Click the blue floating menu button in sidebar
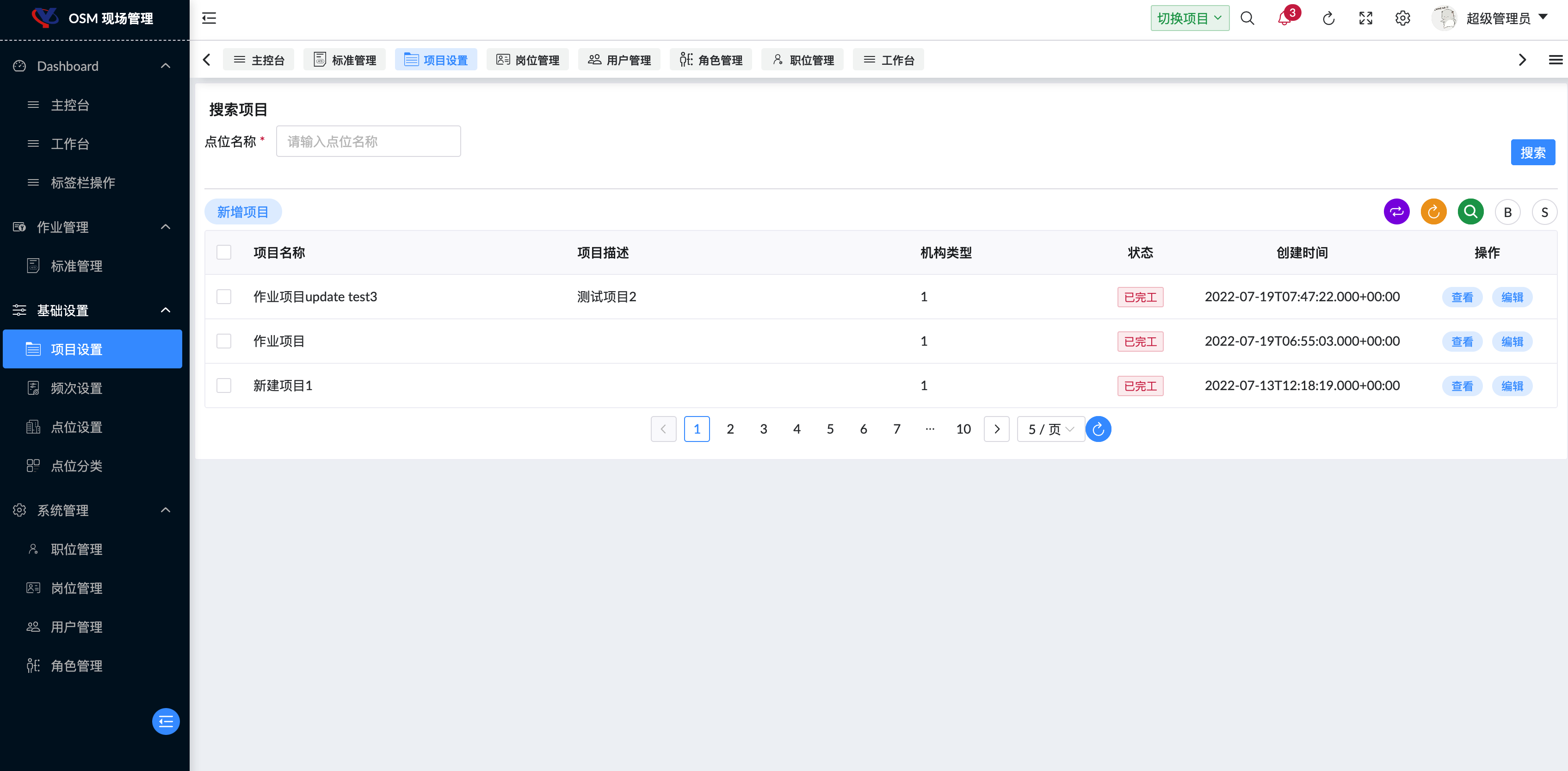The height and width of the screenshot is (771, 1568). pos(166,721)
